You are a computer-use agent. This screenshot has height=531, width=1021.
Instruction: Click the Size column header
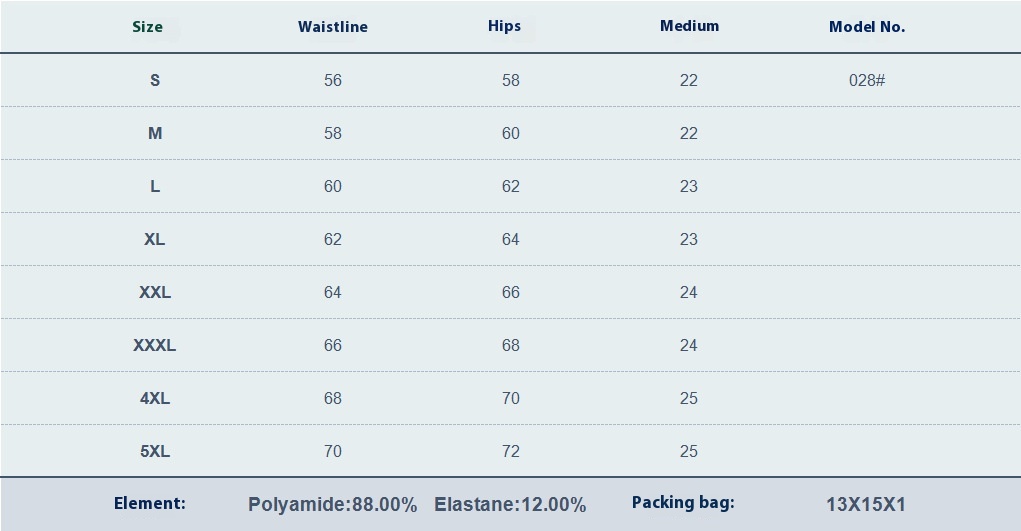(x=147, y=27)
